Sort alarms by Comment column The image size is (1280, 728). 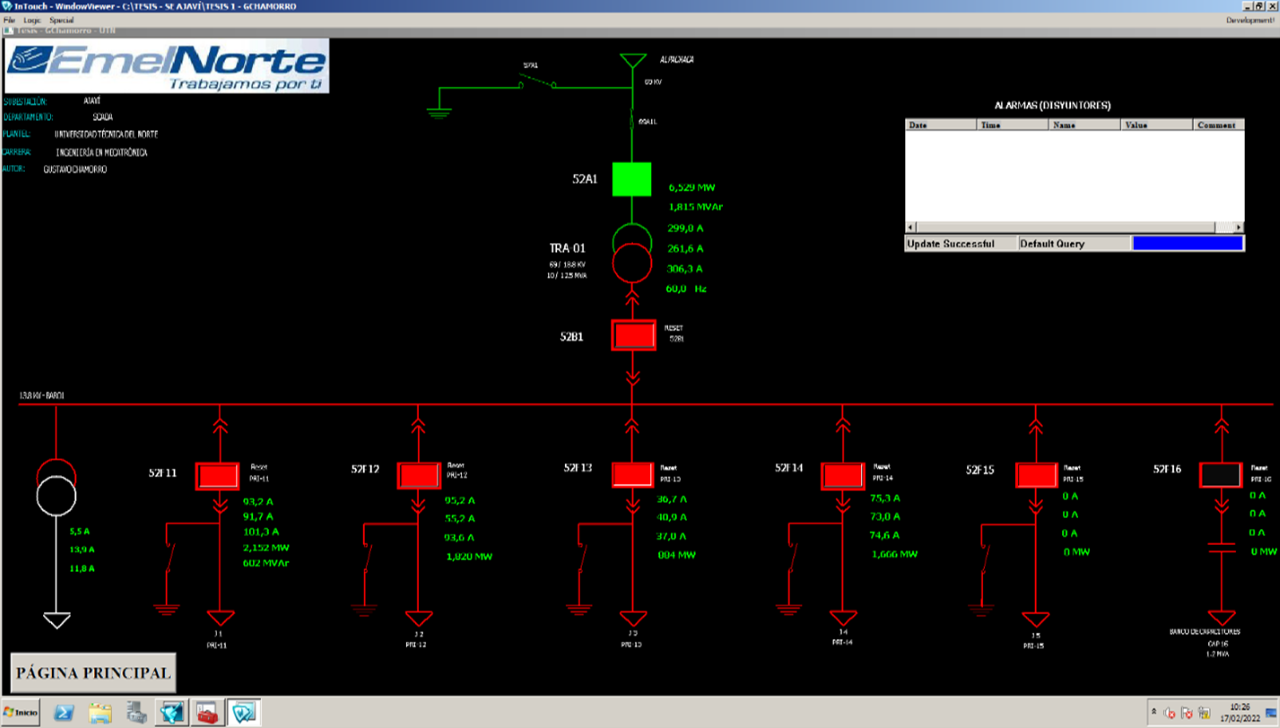1218,125
